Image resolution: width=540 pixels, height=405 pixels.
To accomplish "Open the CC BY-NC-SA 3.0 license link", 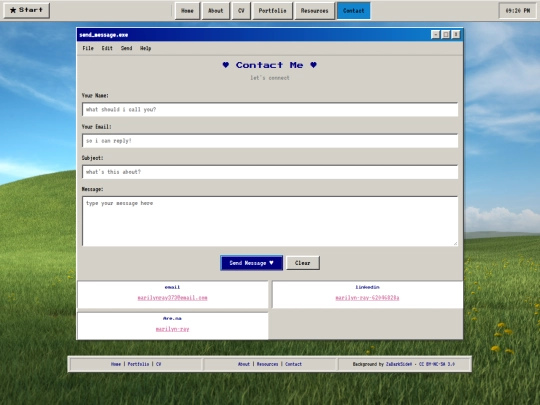I will click(437, 364).
